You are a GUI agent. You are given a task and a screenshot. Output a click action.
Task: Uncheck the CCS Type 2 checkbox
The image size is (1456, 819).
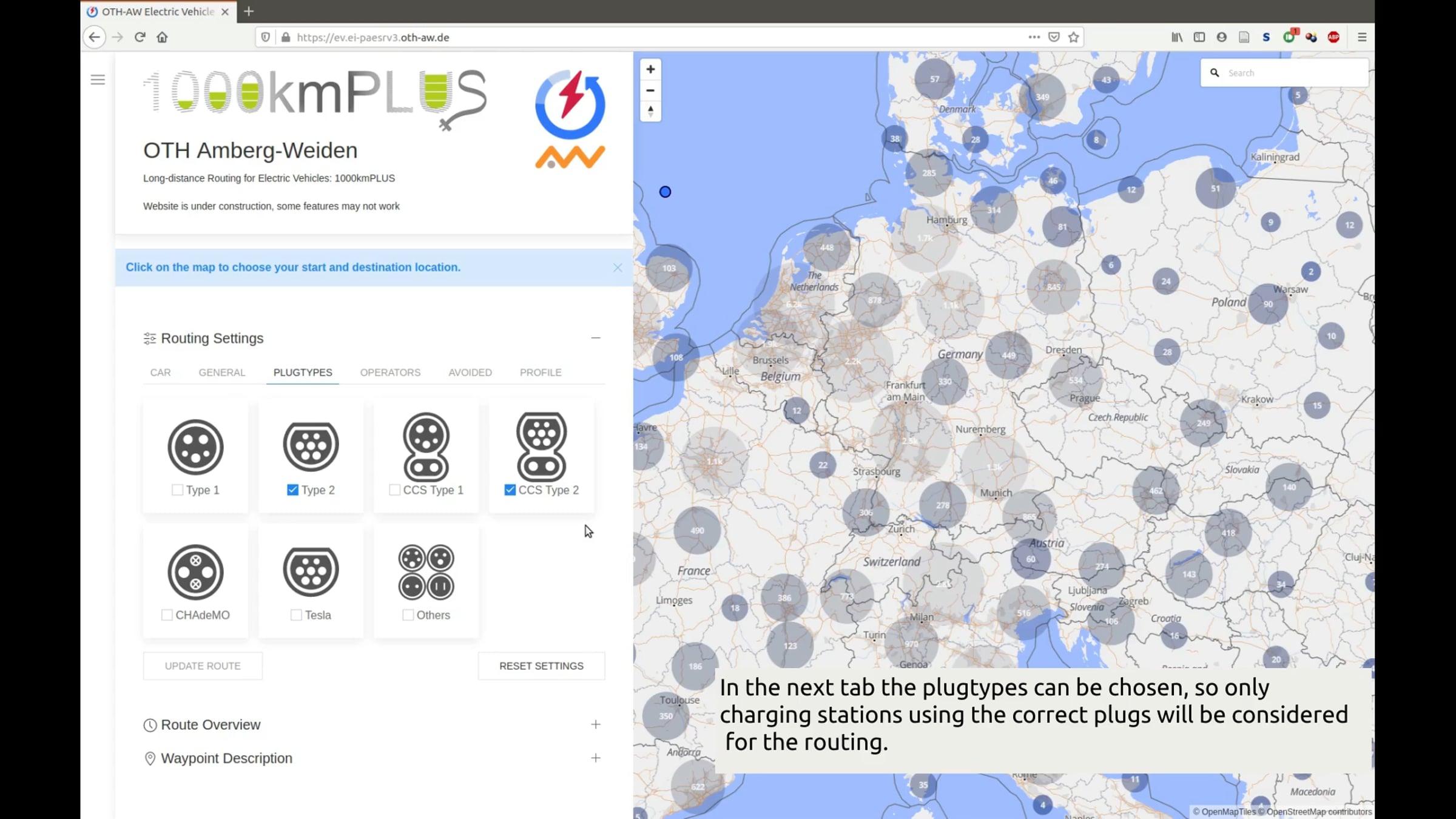coord(510,490)
